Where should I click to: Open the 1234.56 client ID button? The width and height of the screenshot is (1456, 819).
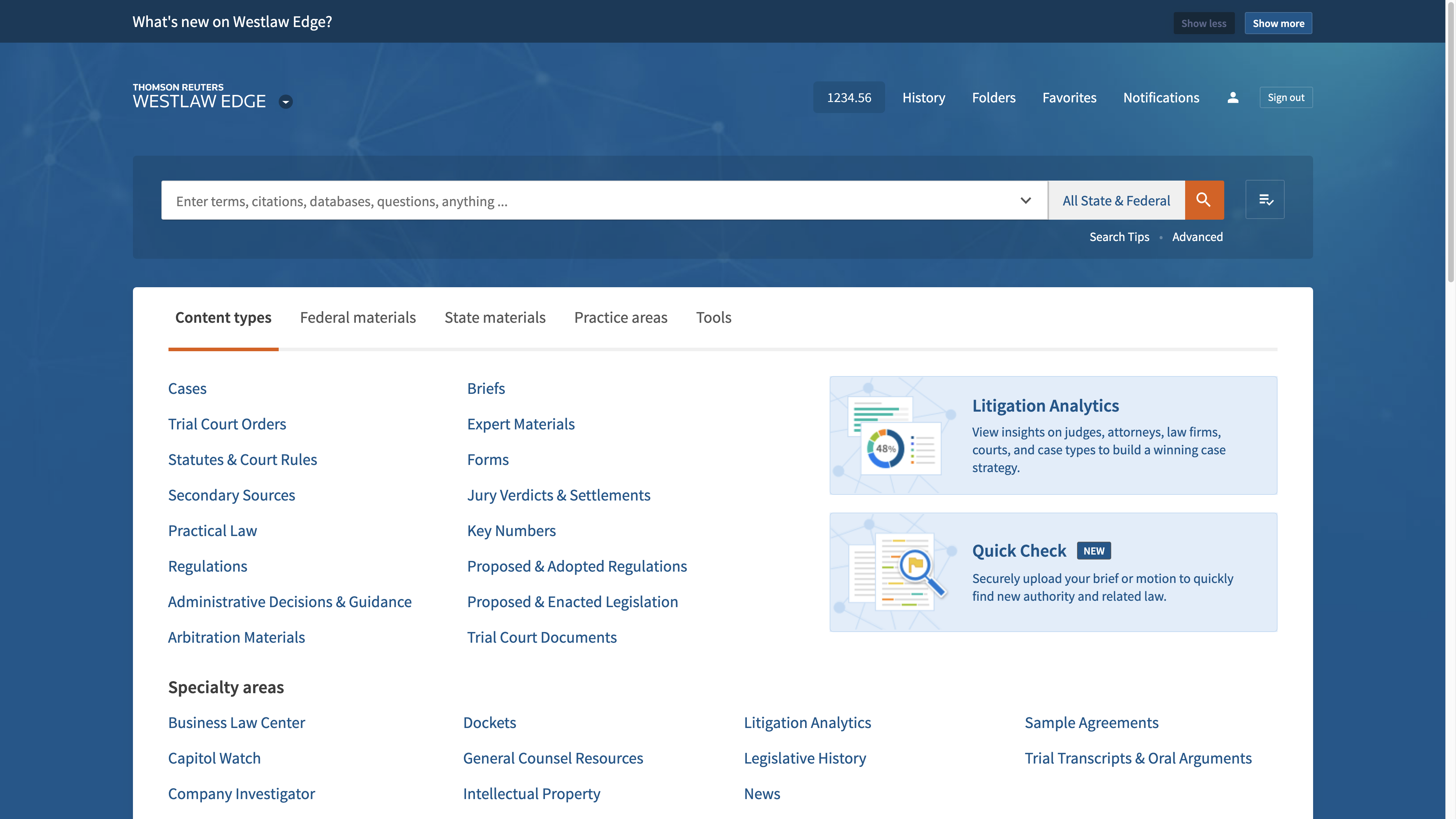(849, 98)
